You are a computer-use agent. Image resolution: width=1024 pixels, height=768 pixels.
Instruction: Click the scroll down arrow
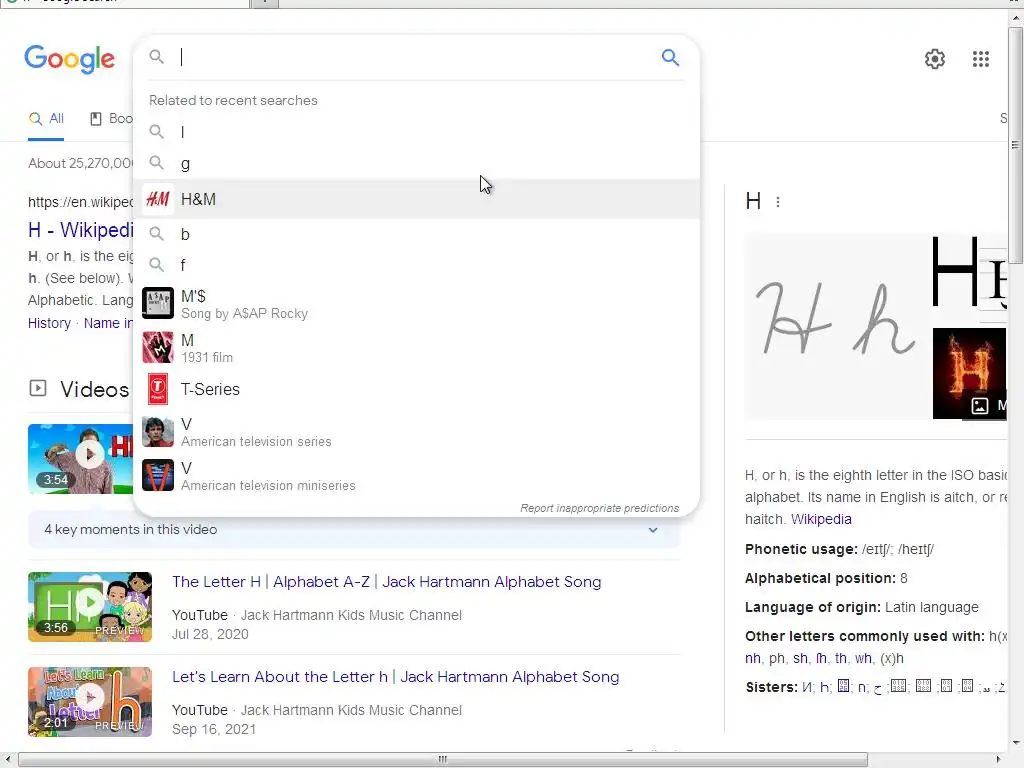pyautogui.click(x=1016, y=743)
